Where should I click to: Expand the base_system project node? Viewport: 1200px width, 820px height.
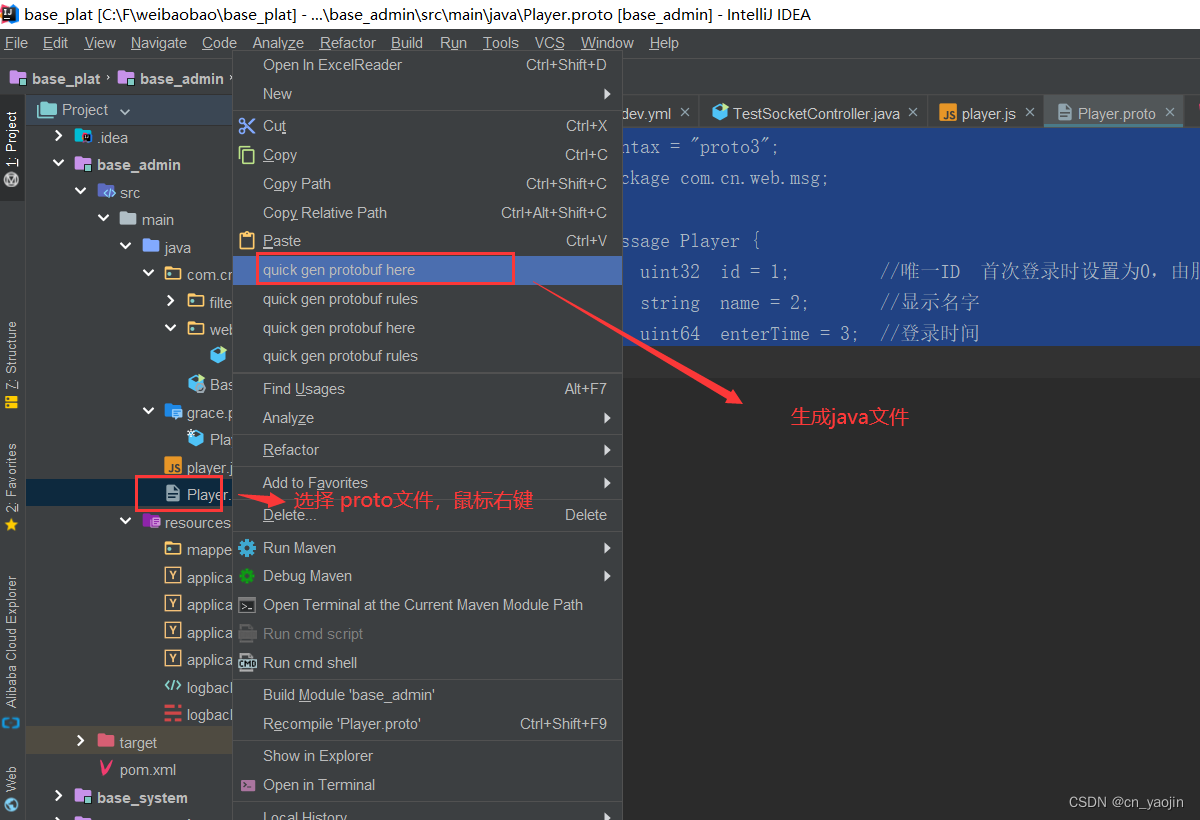(x=58, y=797)
